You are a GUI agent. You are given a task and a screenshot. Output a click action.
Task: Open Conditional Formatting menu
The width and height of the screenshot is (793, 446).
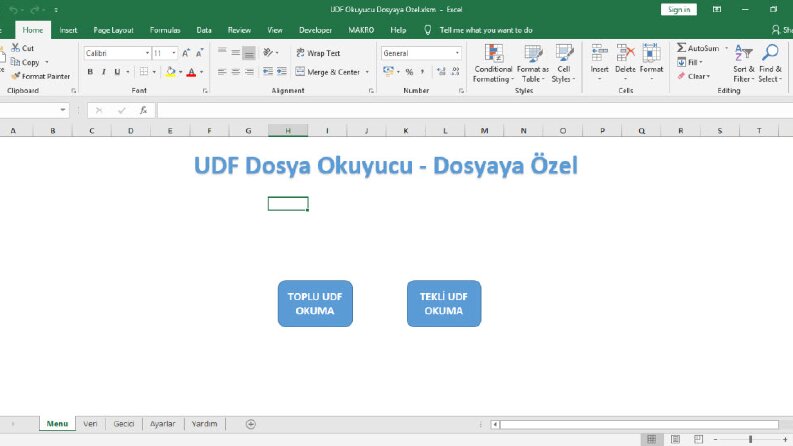[493, 63]
